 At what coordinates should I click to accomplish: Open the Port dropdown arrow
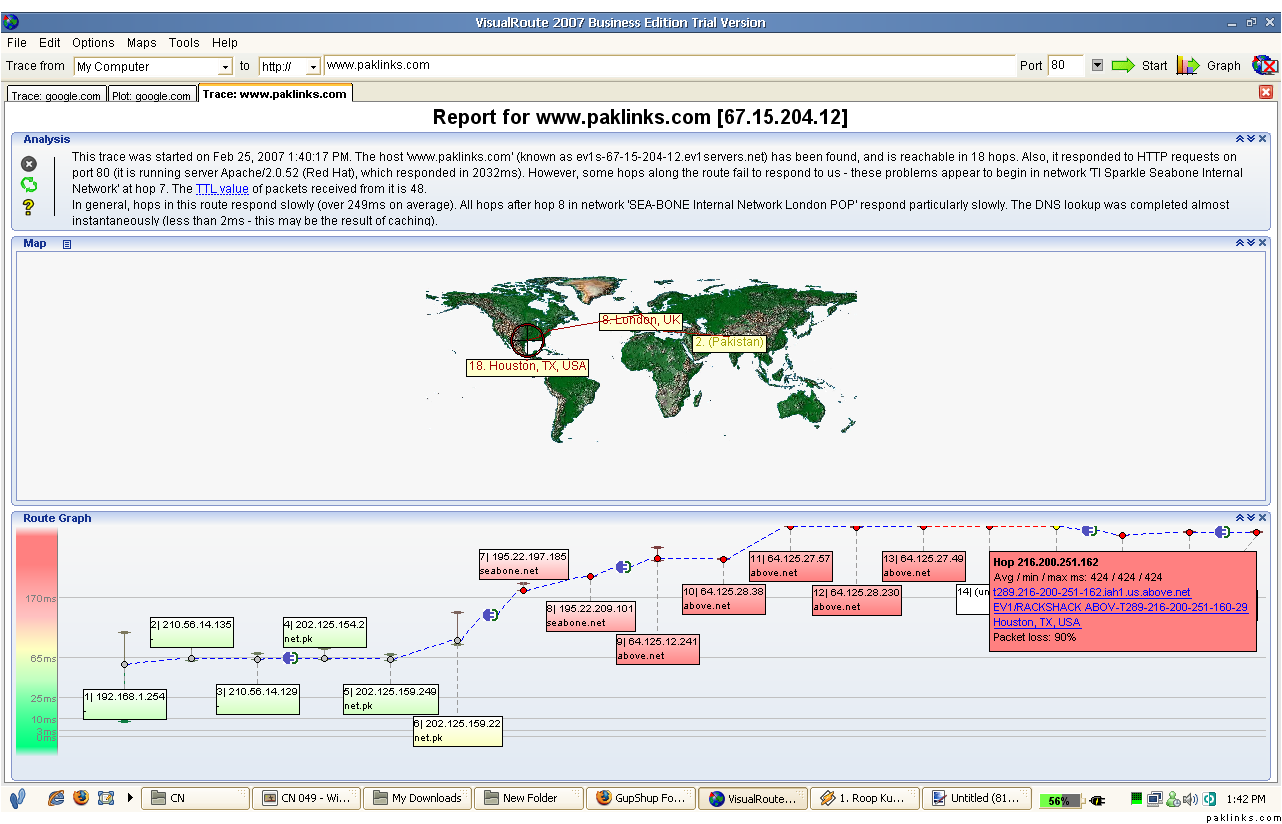(x=1097, y=66)
